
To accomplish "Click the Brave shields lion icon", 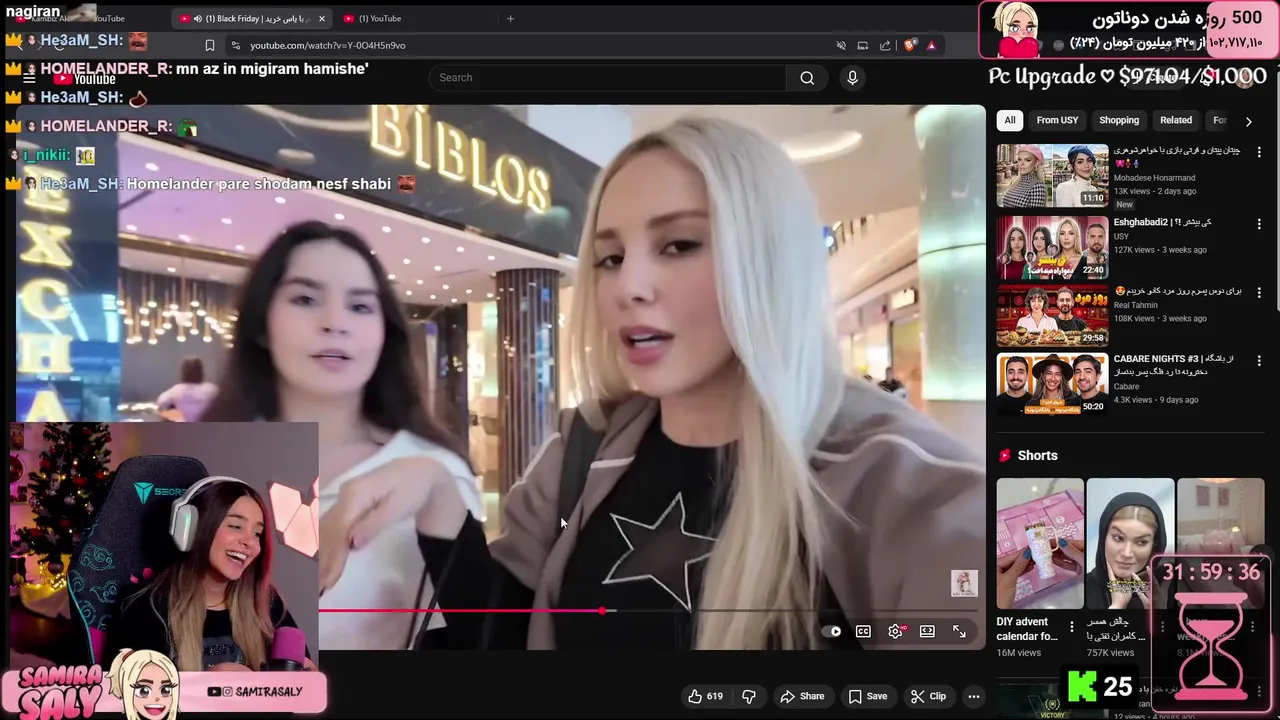I will [909, 45].
